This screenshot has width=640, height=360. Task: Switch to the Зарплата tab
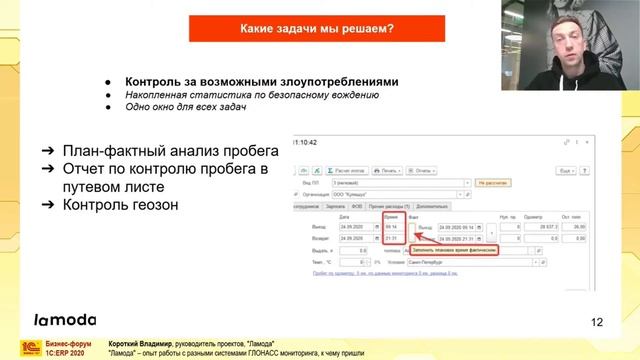click(335, 207)
